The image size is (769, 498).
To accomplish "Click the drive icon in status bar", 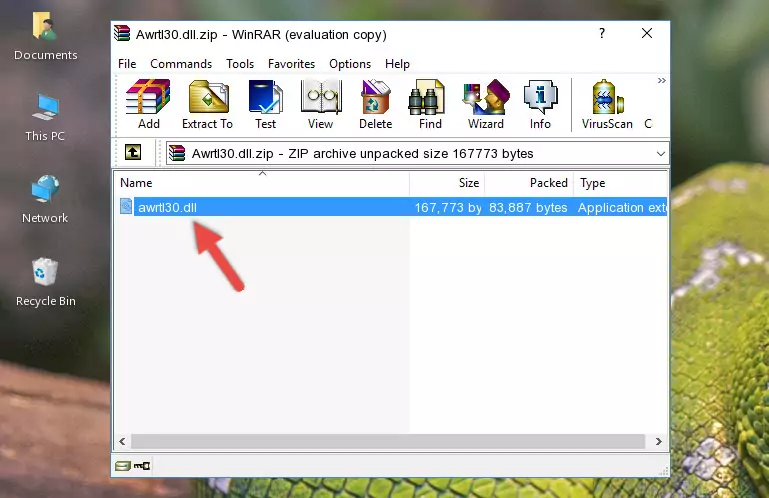I will pyautogui.click(x=123, y=465).
